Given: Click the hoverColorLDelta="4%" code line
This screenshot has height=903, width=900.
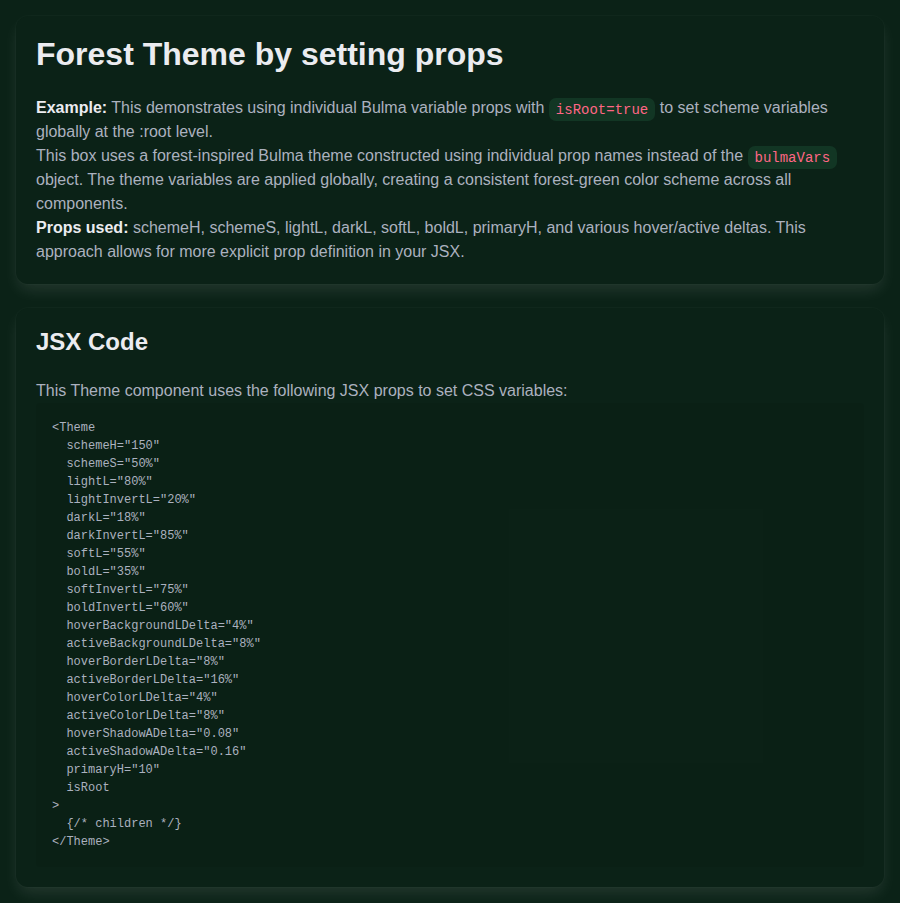Looking at the screenshot, I should coord(142,697).
